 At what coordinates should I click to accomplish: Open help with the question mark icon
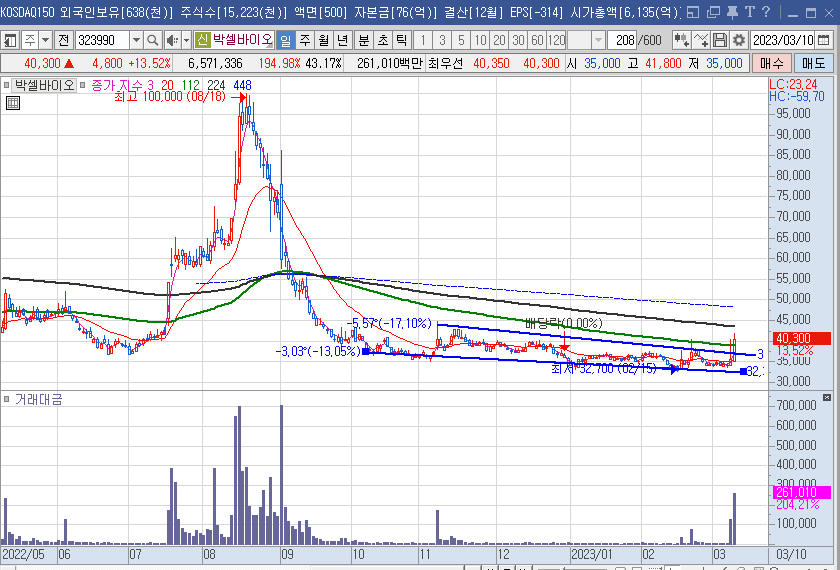(x=766, y=12)
